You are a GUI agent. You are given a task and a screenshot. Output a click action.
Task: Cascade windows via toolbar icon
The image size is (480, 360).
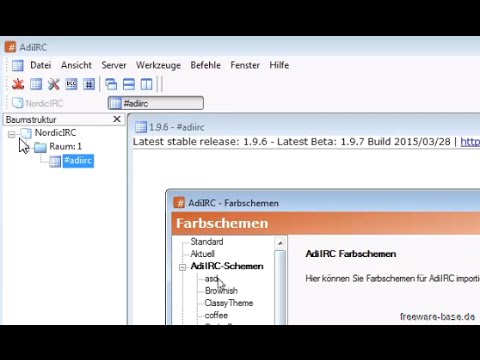(111, 84)
